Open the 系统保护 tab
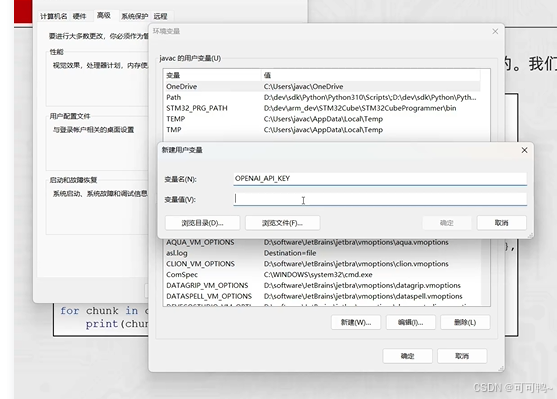This screenshot has width=557, height=399. tap(134, 16)
